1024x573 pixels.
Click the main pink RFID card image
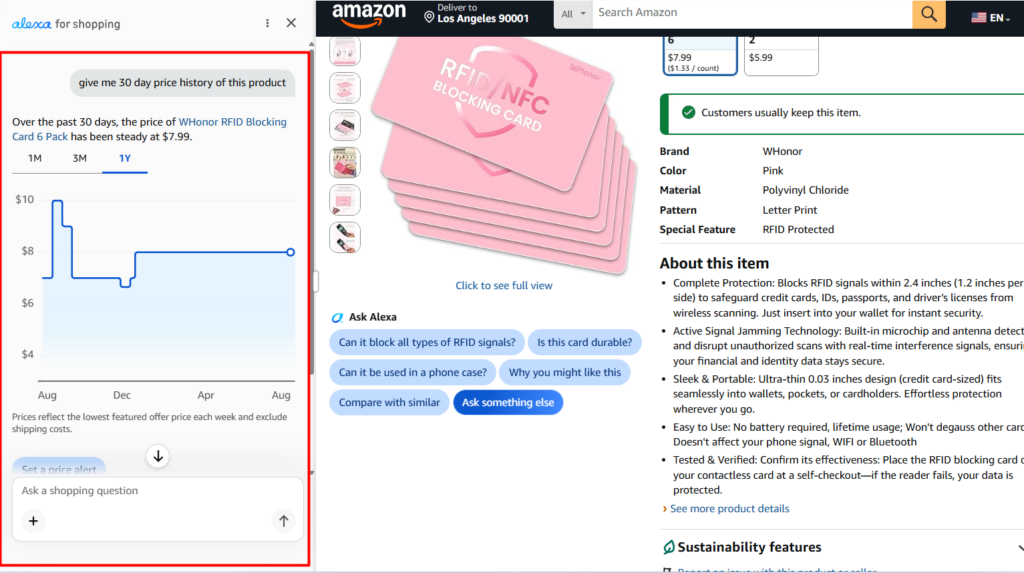(503, 157)
